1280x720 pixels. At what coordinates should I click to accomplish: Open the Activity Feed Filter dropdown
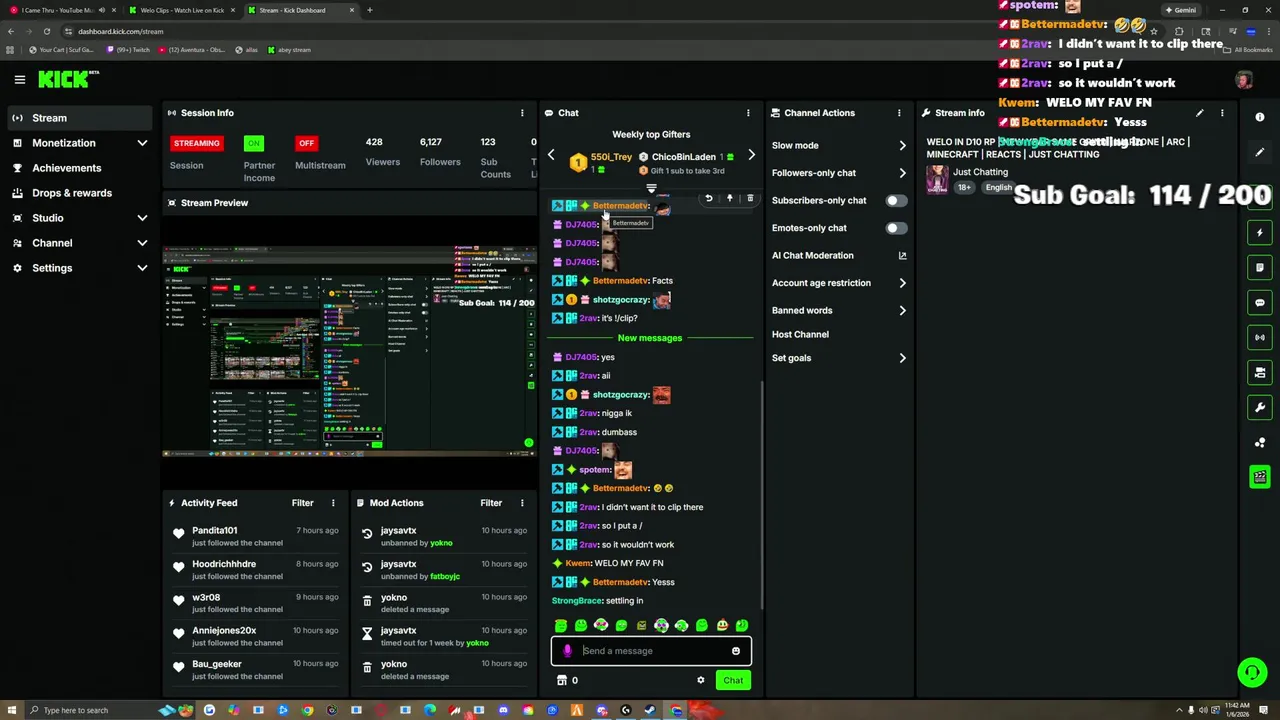(302, 503)
